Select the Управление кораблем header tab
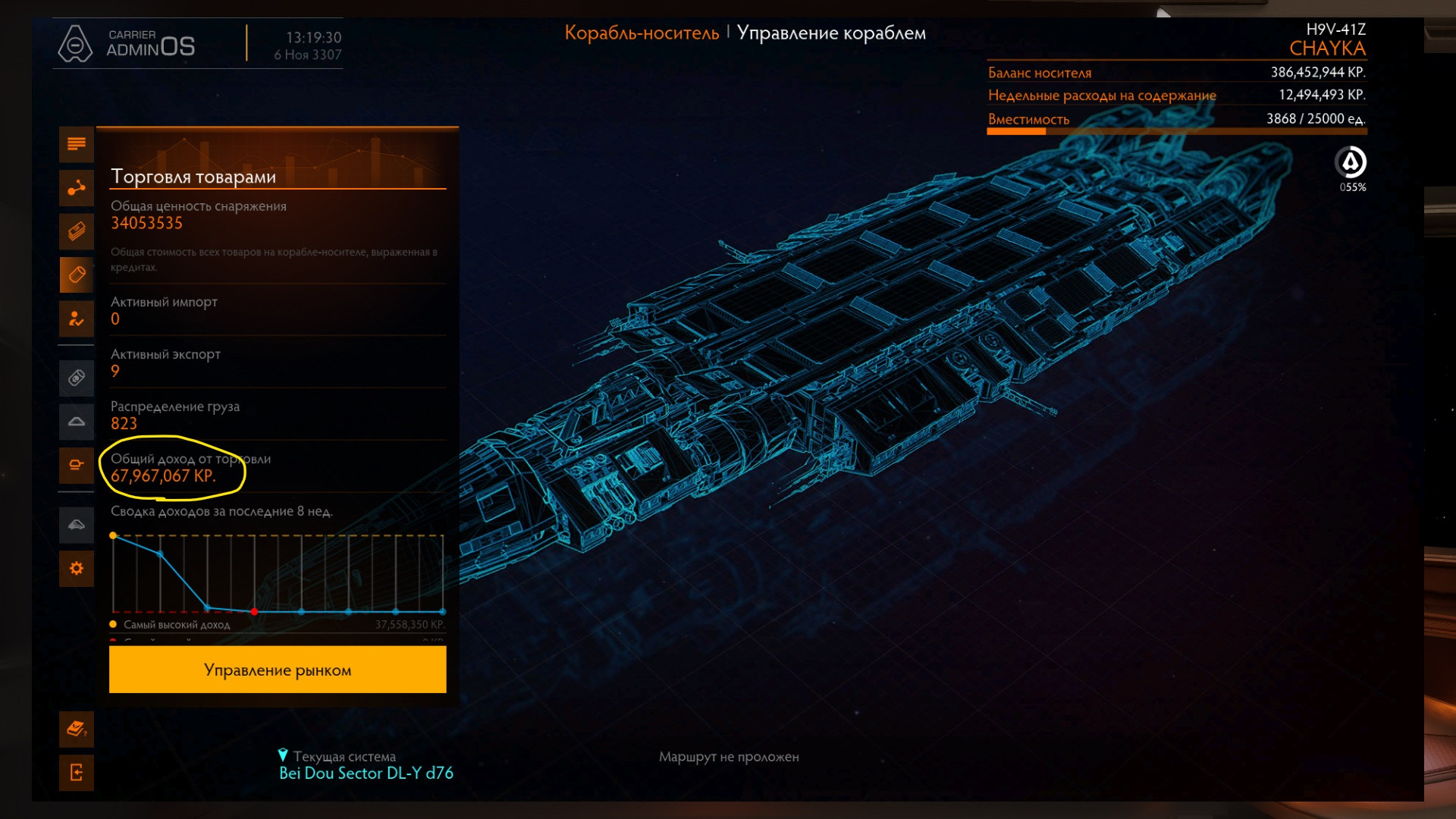 coord(831,33)
